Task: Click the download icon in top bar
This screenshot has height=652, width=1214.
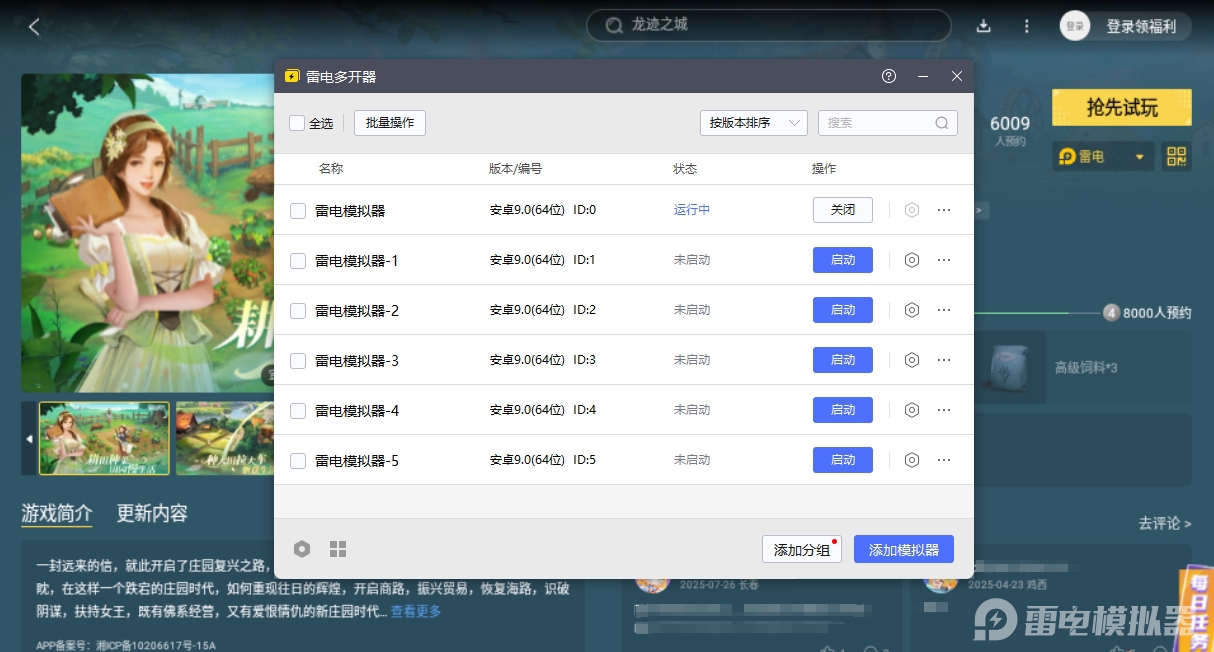Action: pyautogui.click(x=983, y=26)
